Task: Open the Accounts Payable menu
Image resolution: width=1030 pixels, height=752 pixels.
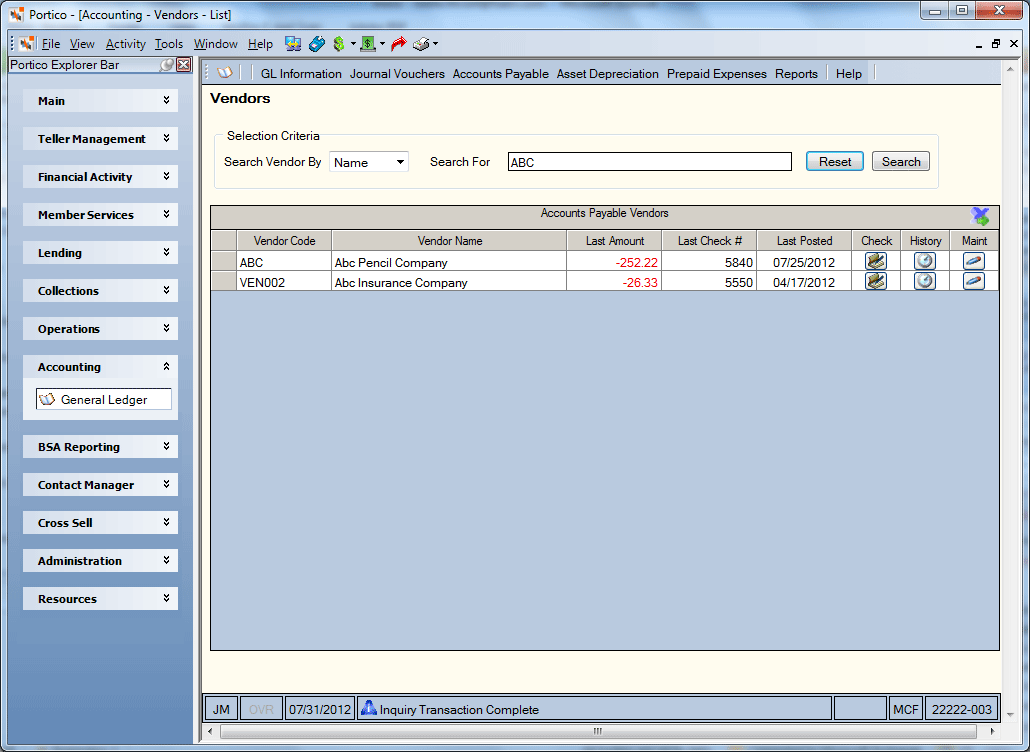Action: point(501,74)
